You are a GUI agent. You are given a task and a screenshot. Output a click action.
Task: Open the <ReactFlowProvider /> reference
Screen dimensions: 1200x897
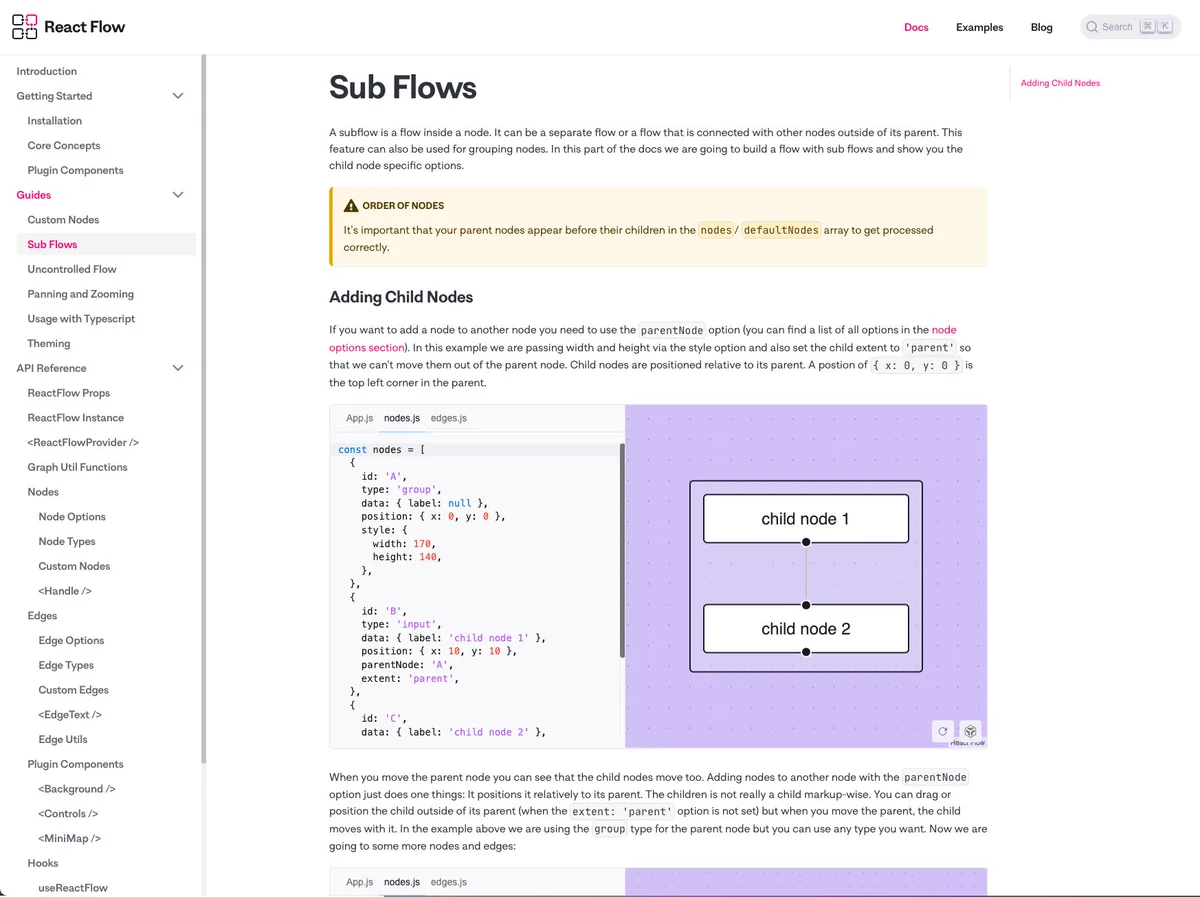[83, 442]
